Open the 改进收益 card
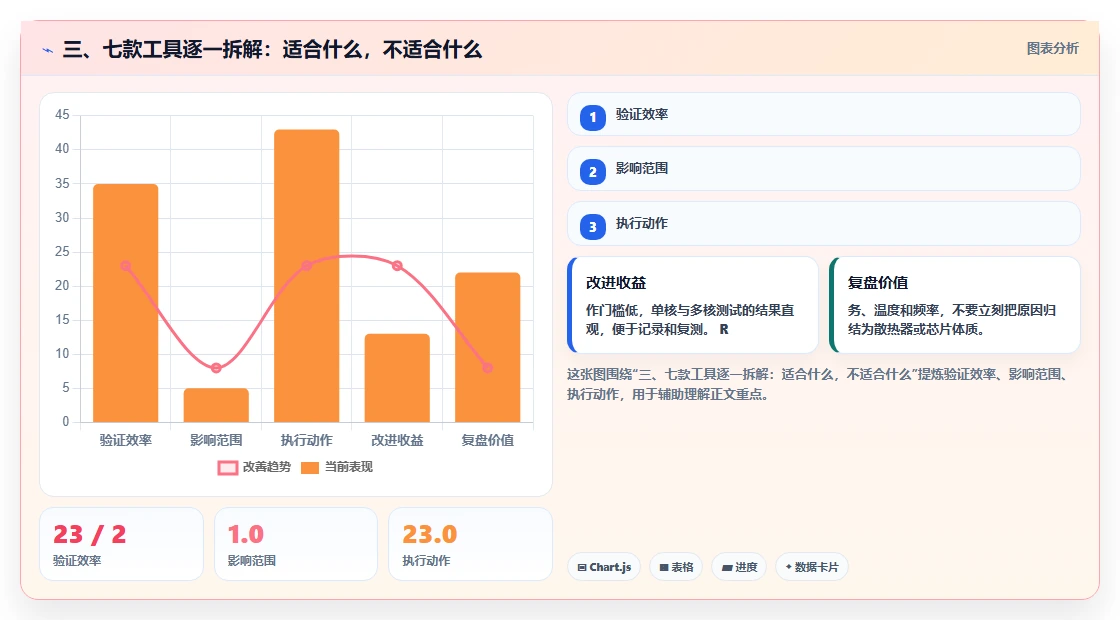1120x620 pixels. (693, 305)
